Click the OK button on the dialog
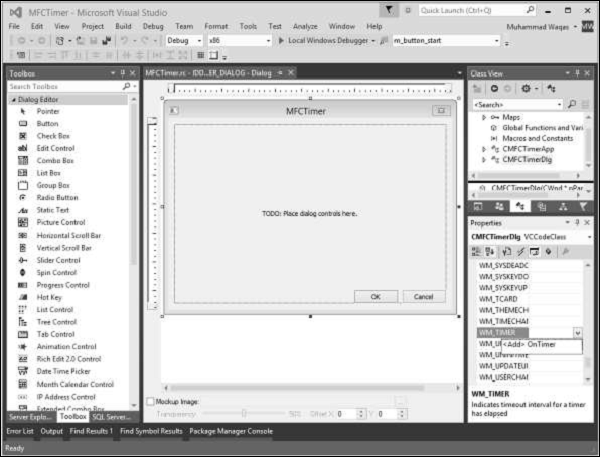600x457 pixels. (x=375, y=296)
